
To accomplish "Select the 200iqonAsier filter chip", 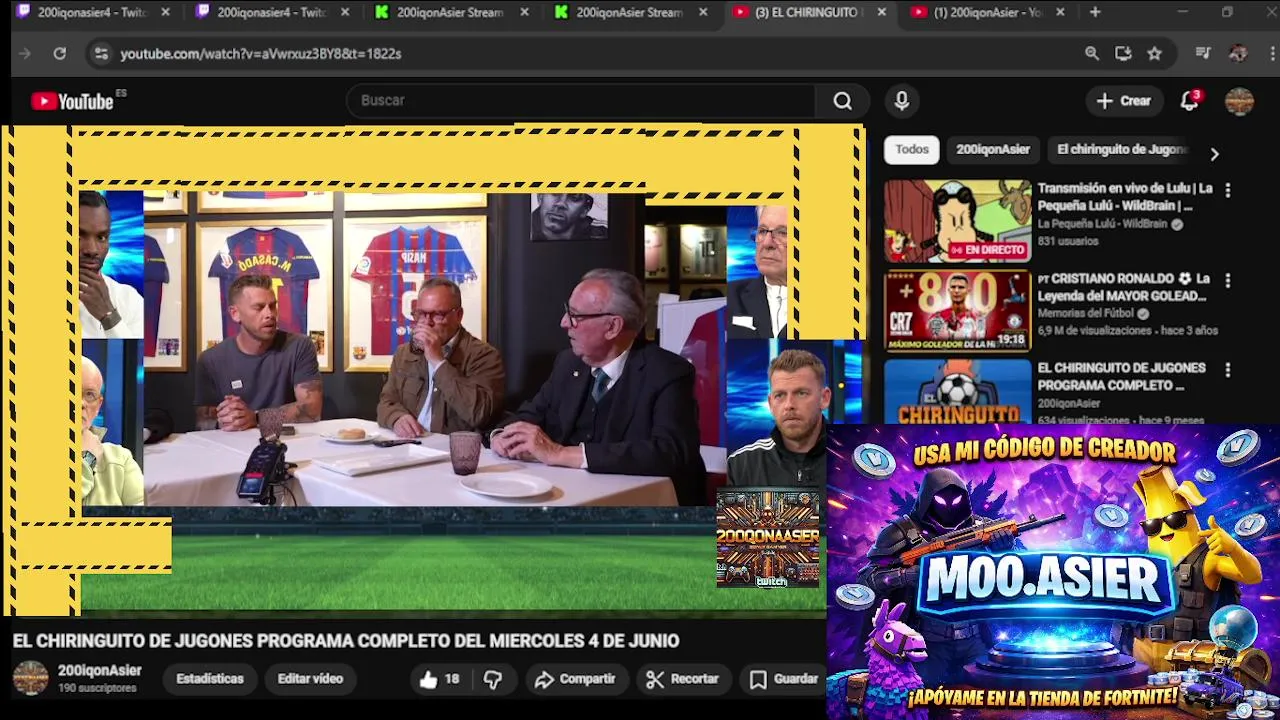I will [993, 150].
